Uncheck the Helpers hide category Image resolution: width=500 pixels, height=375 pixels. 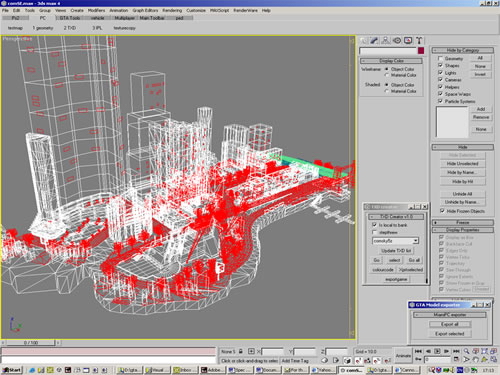point(441,87)
